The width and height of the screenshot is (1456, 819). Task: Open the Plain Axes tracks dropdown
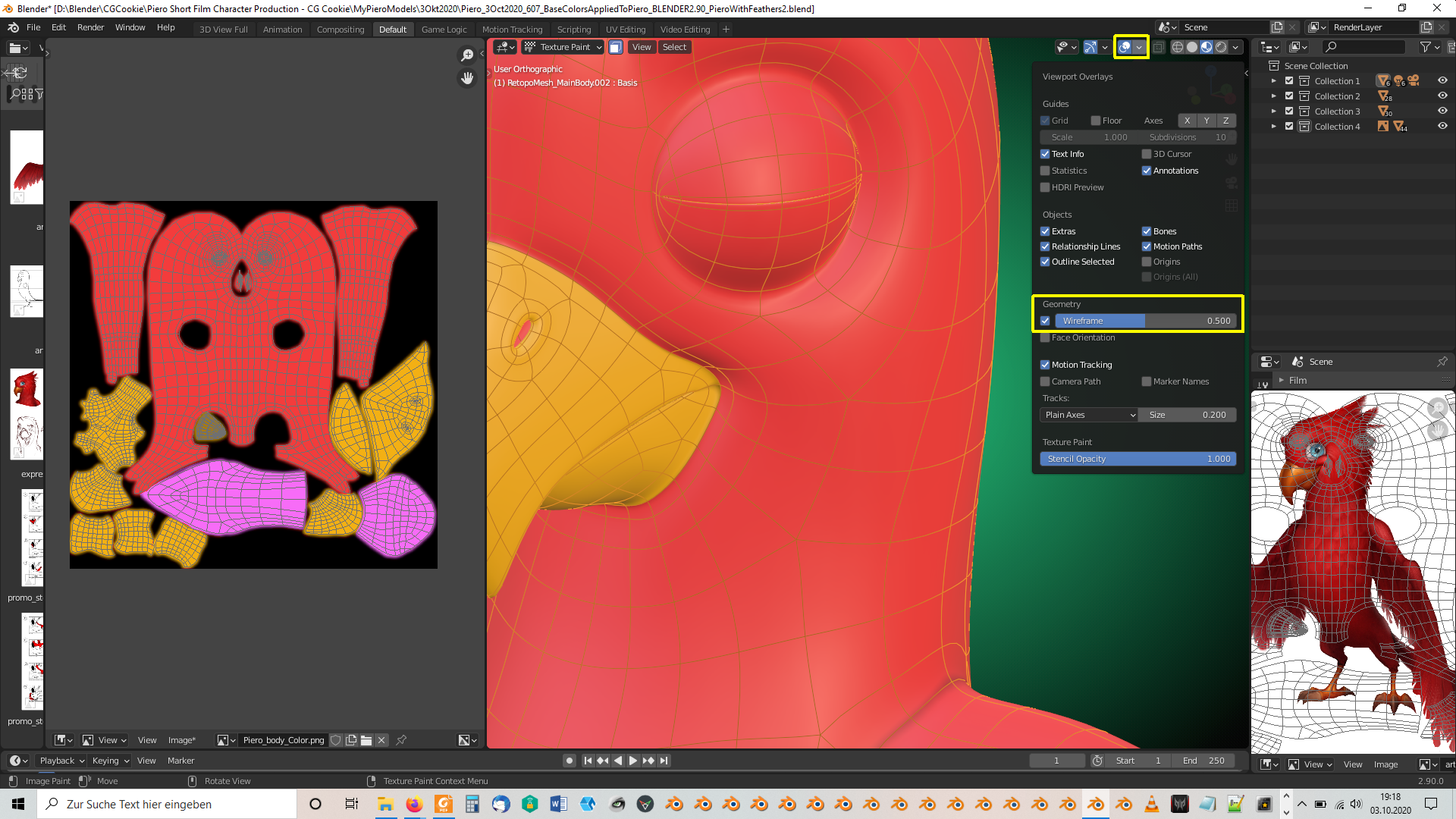click(1088, 415)
